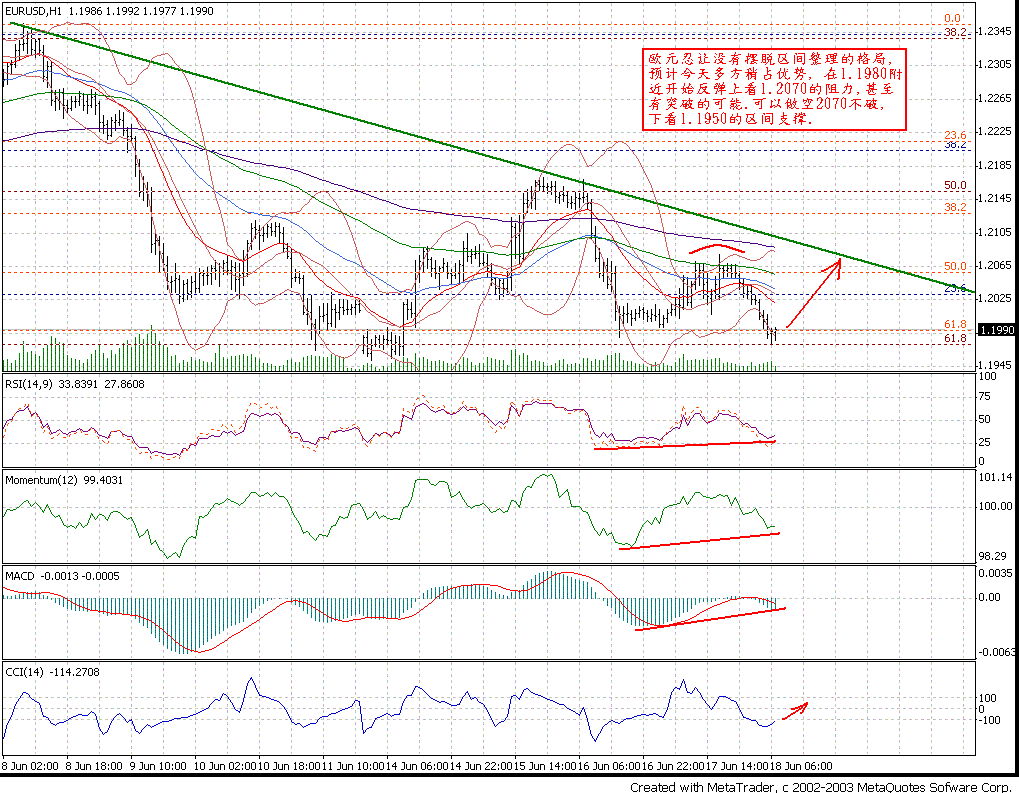Click the 98.29 Momentum scale value
1019x793 pixels.
993,556
